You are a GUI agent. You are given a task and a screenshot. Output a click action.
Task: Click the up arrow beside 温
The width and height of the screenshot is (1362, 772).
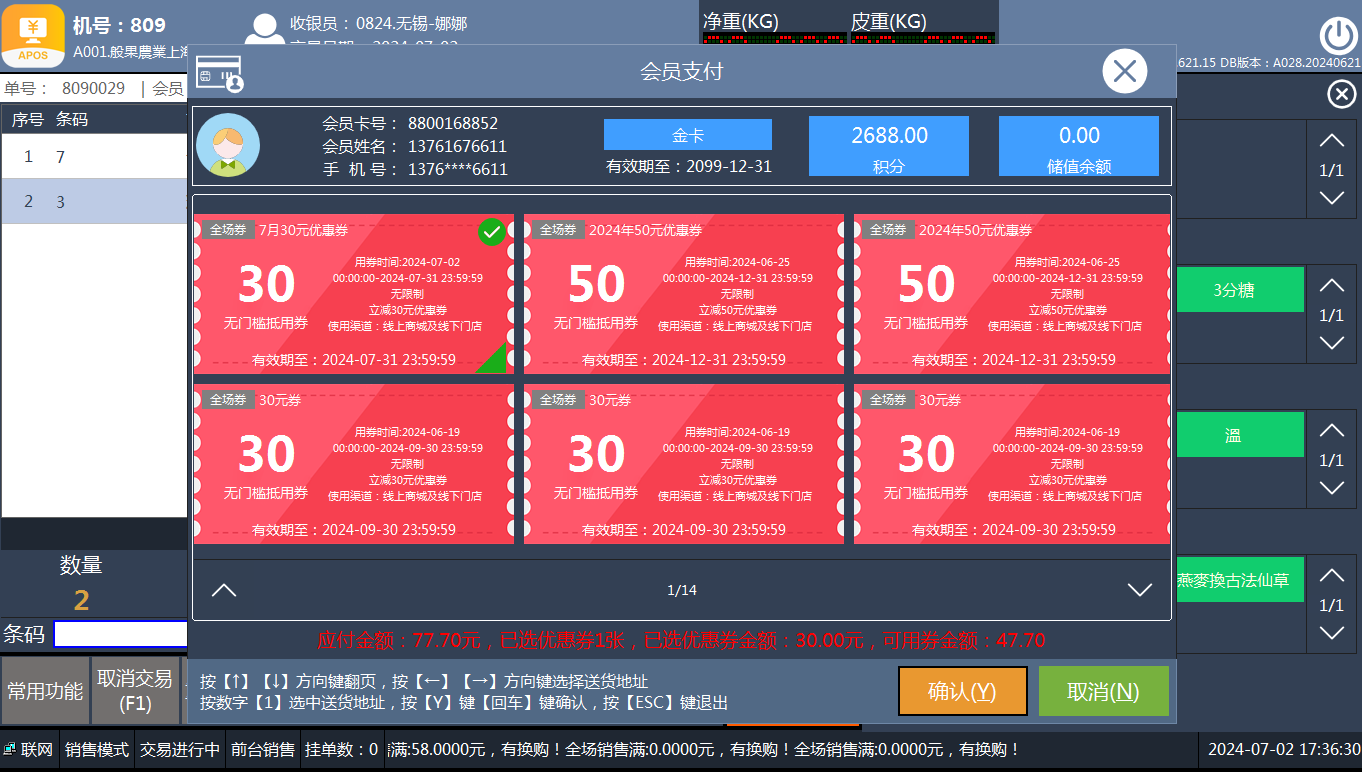click(x=1331, y=431)
